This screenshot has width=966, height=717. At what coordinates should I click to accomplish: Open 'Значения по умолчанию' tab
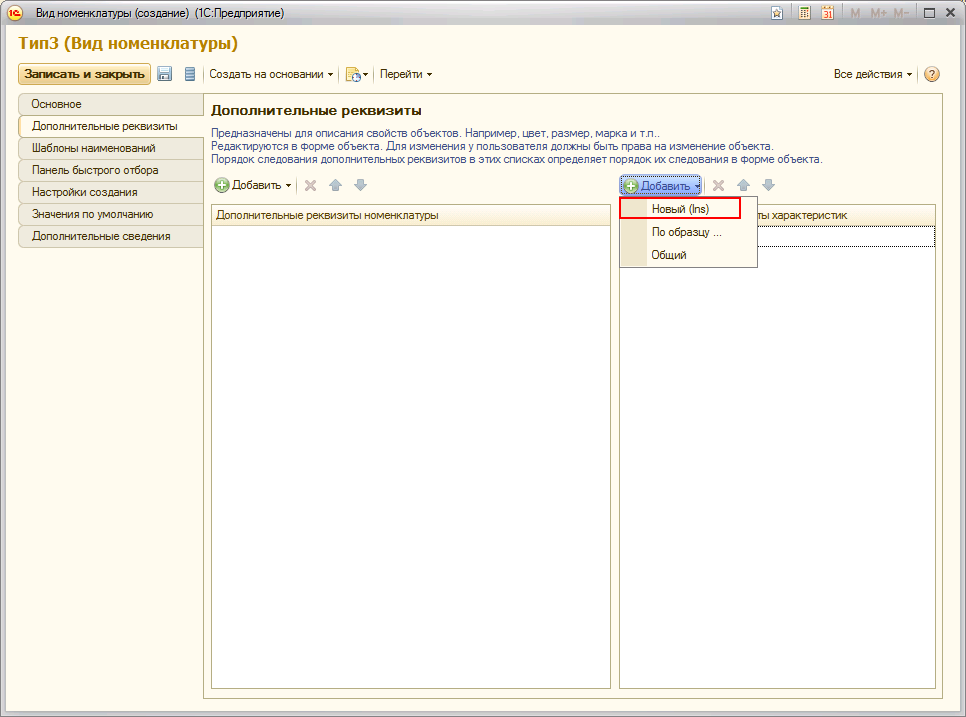(x=92, y=214)
